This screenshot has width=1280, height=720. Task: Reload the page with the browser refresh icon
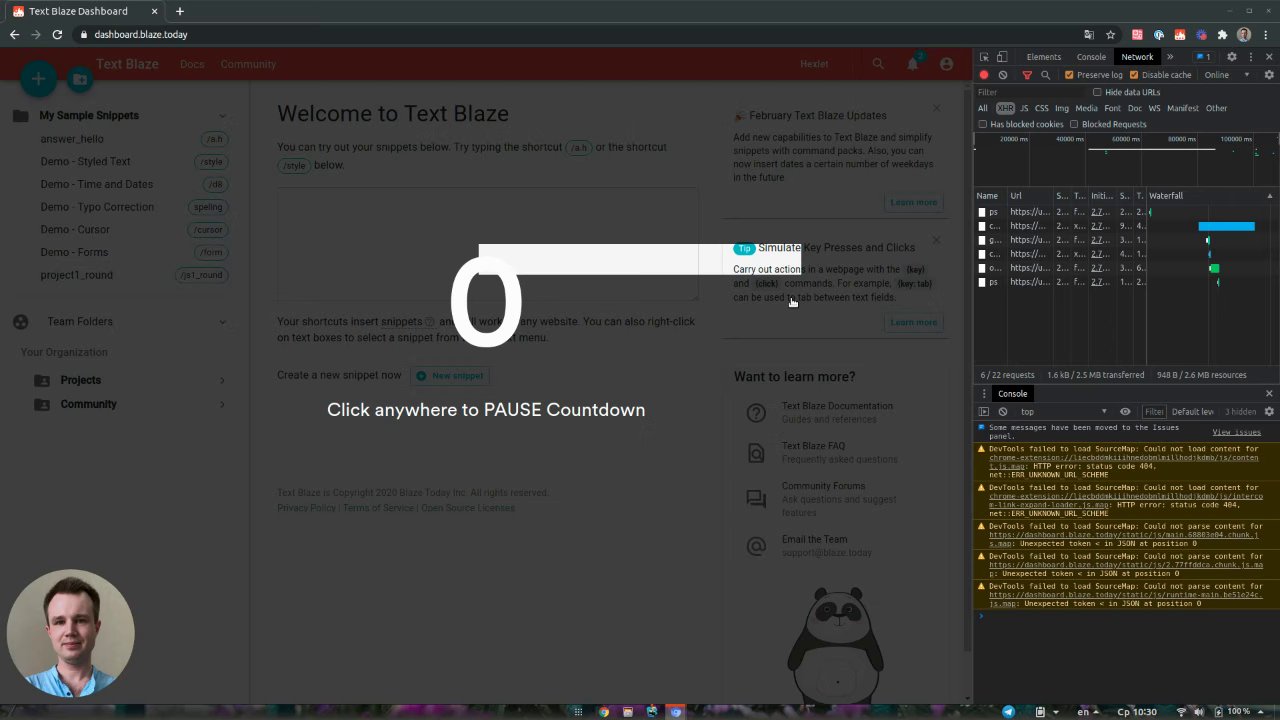57,34
